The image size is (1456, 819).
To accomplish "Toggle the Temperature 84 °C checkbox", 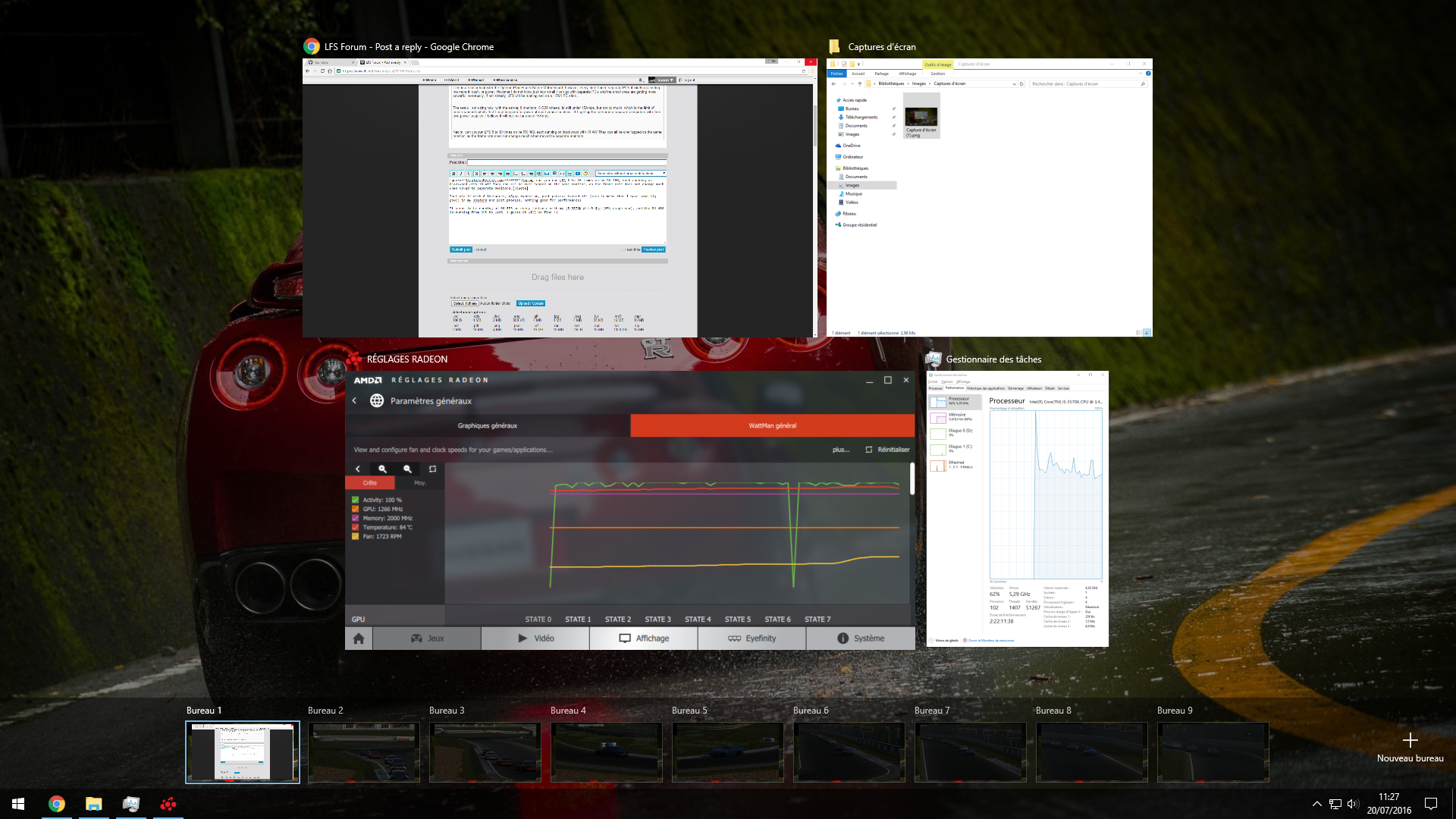I will pyautogui.click(x=355, y=528).
